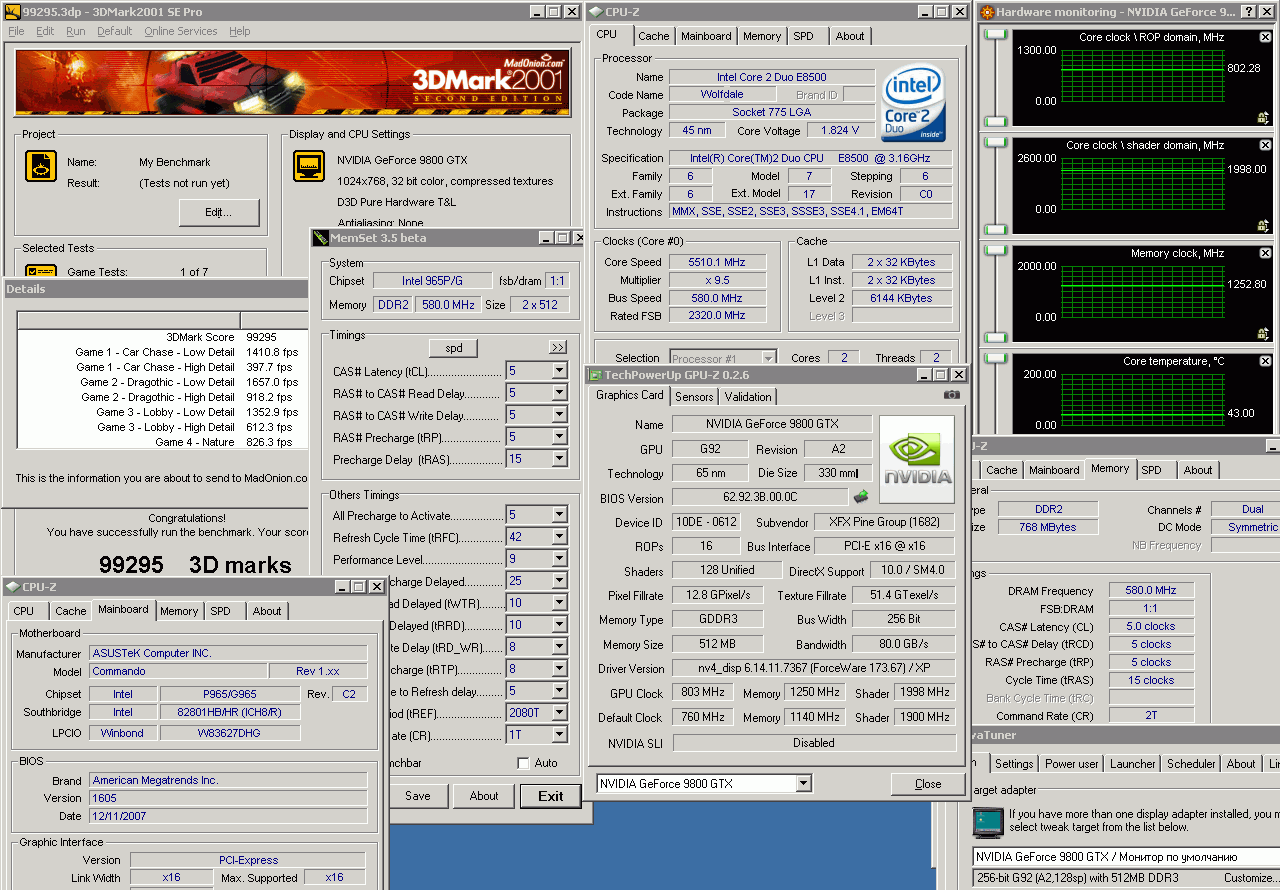Click the GPU-Z Name field showing GeForce 9800 GTX
Screen dimensions: 1280x890
pos(771,424)
